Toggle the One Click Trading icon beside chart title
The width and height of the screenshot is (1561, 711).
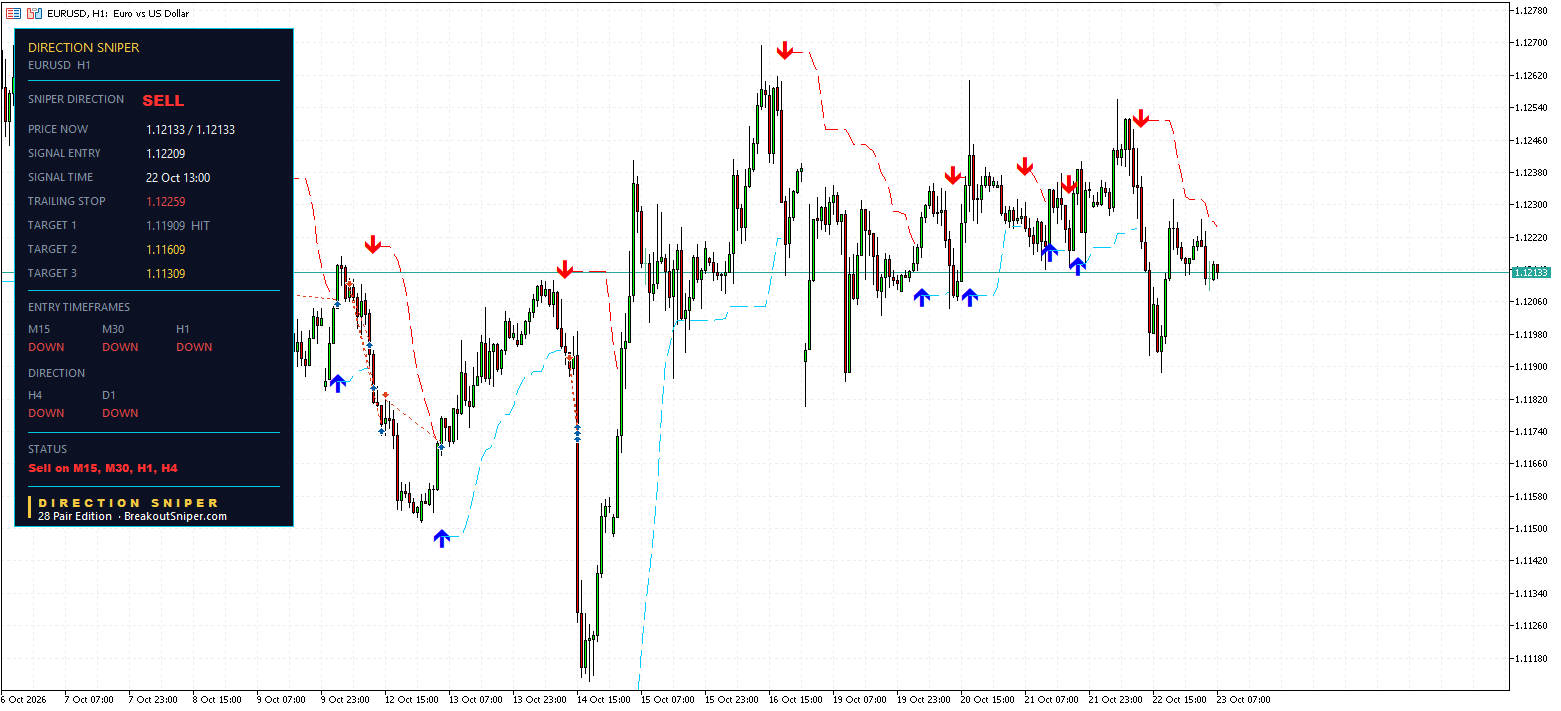pyautogui.click(x=34, y=14)
